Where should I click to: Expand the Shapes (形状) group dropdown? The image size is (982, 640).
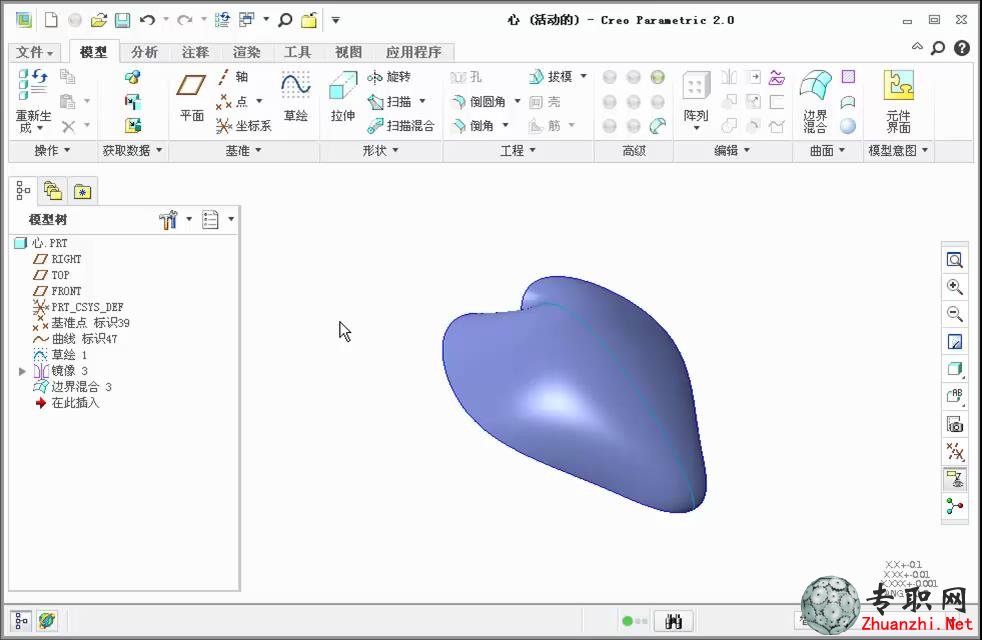coord(380,150)
